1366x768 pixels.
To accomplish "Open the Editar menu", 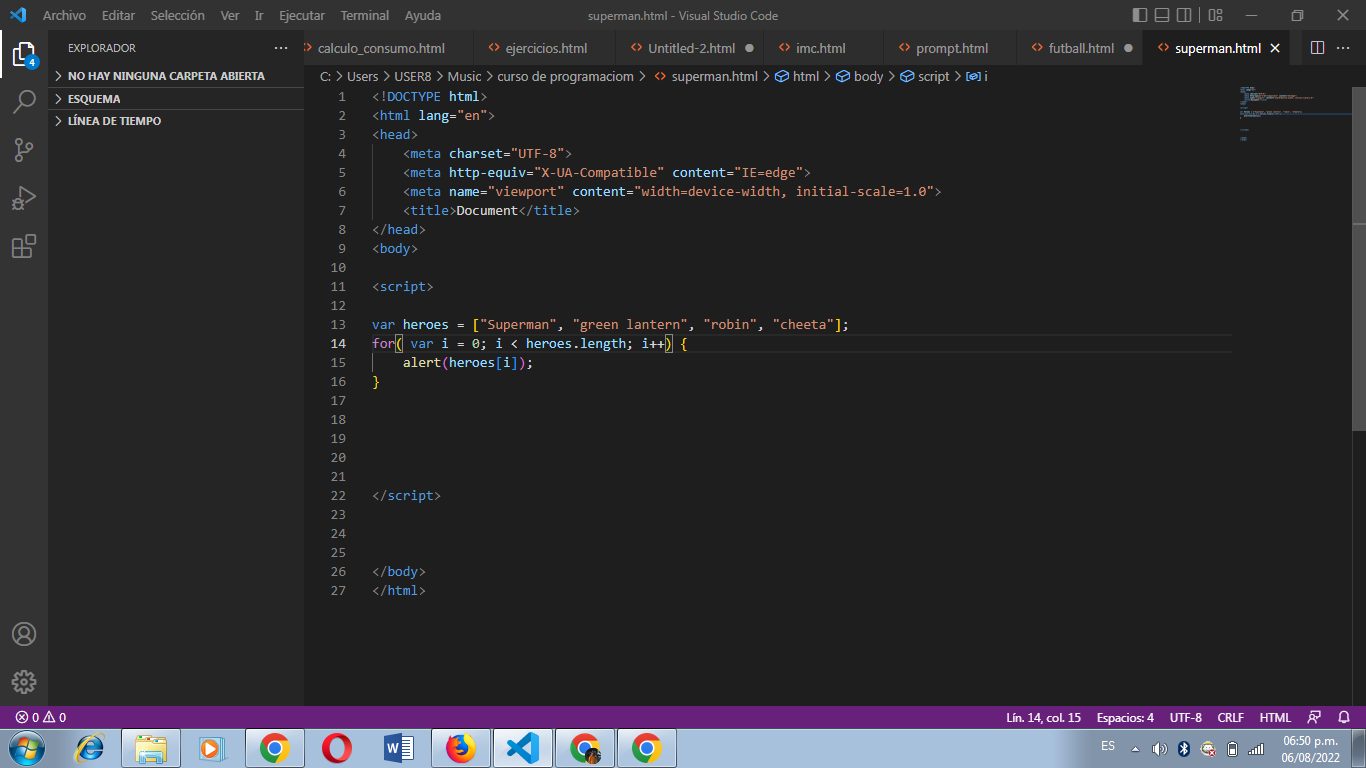I will (118, 15).
